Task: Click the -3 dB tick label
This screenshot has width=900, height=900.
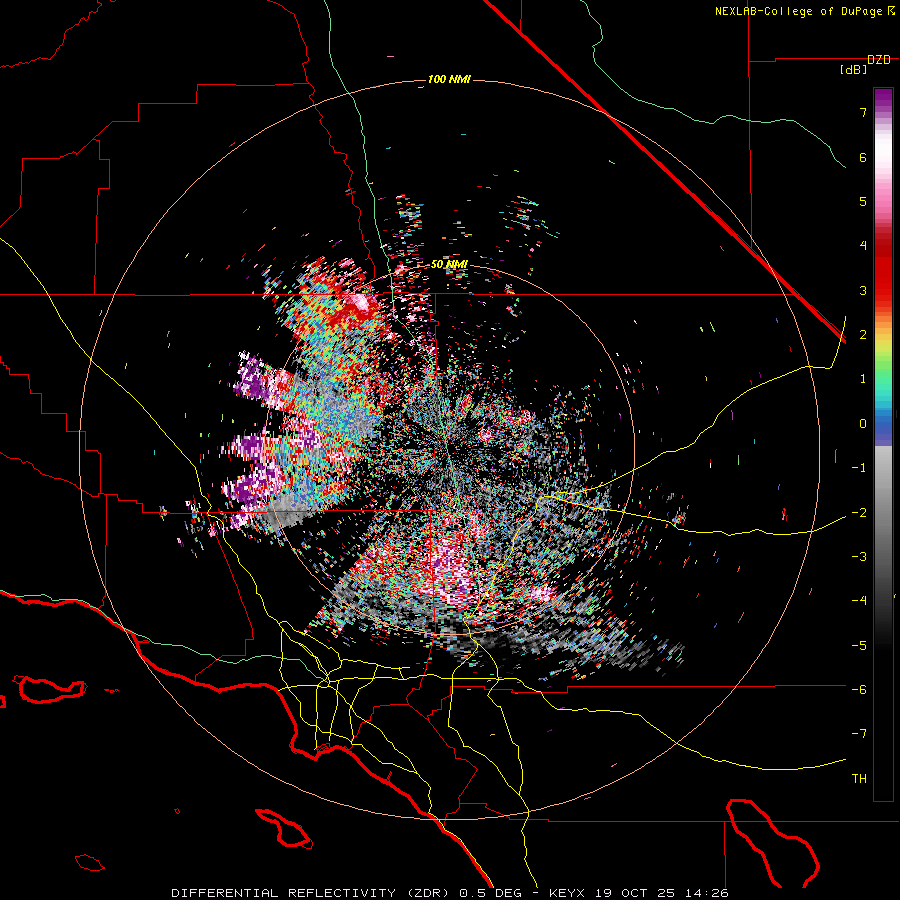Action: click(859, 557)
